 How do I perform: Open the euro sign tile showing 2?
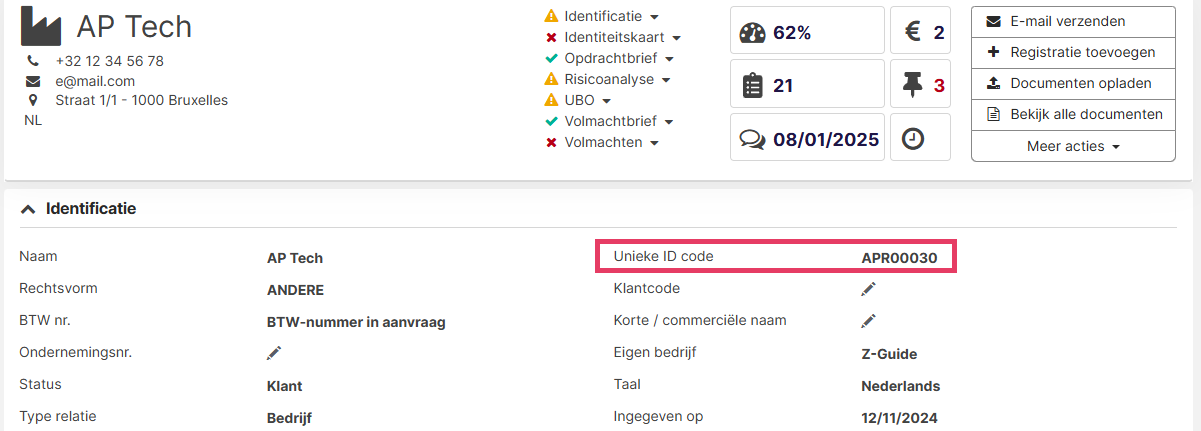click(x=920, y=32)
